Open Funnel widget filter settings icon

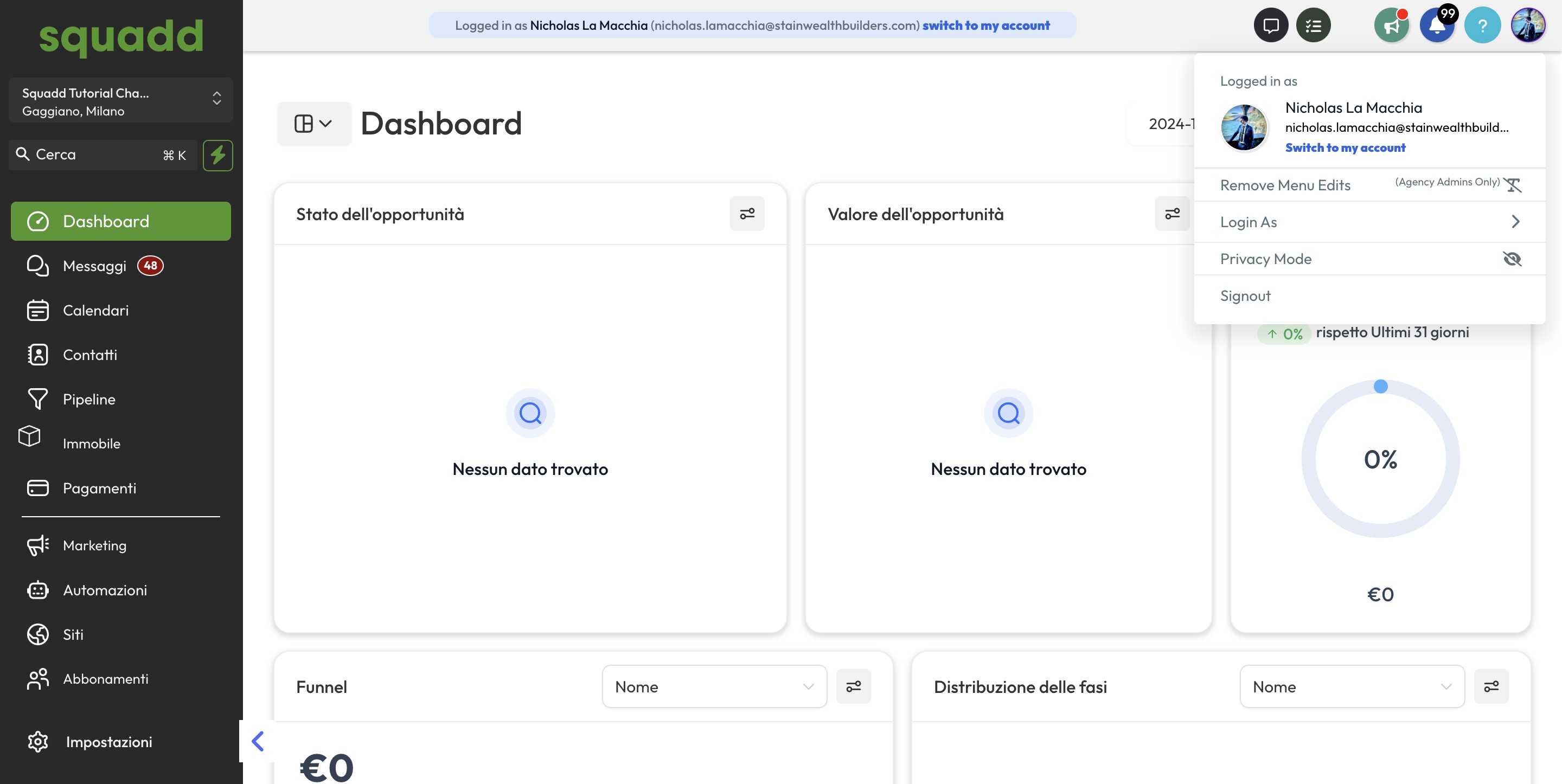(853, 686)
